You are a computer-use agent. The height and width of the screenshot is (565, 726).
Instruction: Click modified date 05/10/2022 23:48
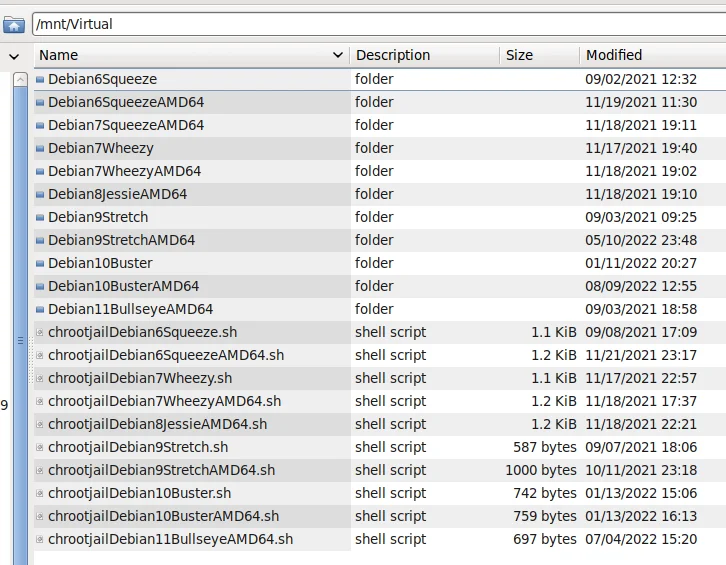click(x=641, y=240)
